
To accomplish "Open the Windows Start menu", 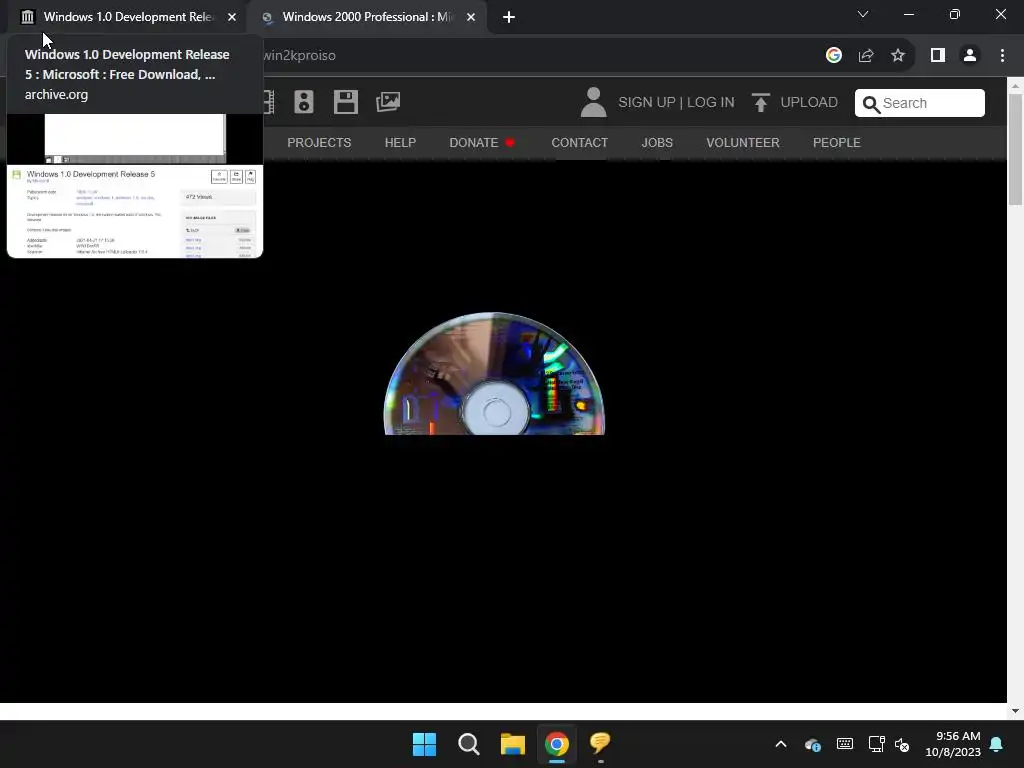I will (x=424, y=744).
